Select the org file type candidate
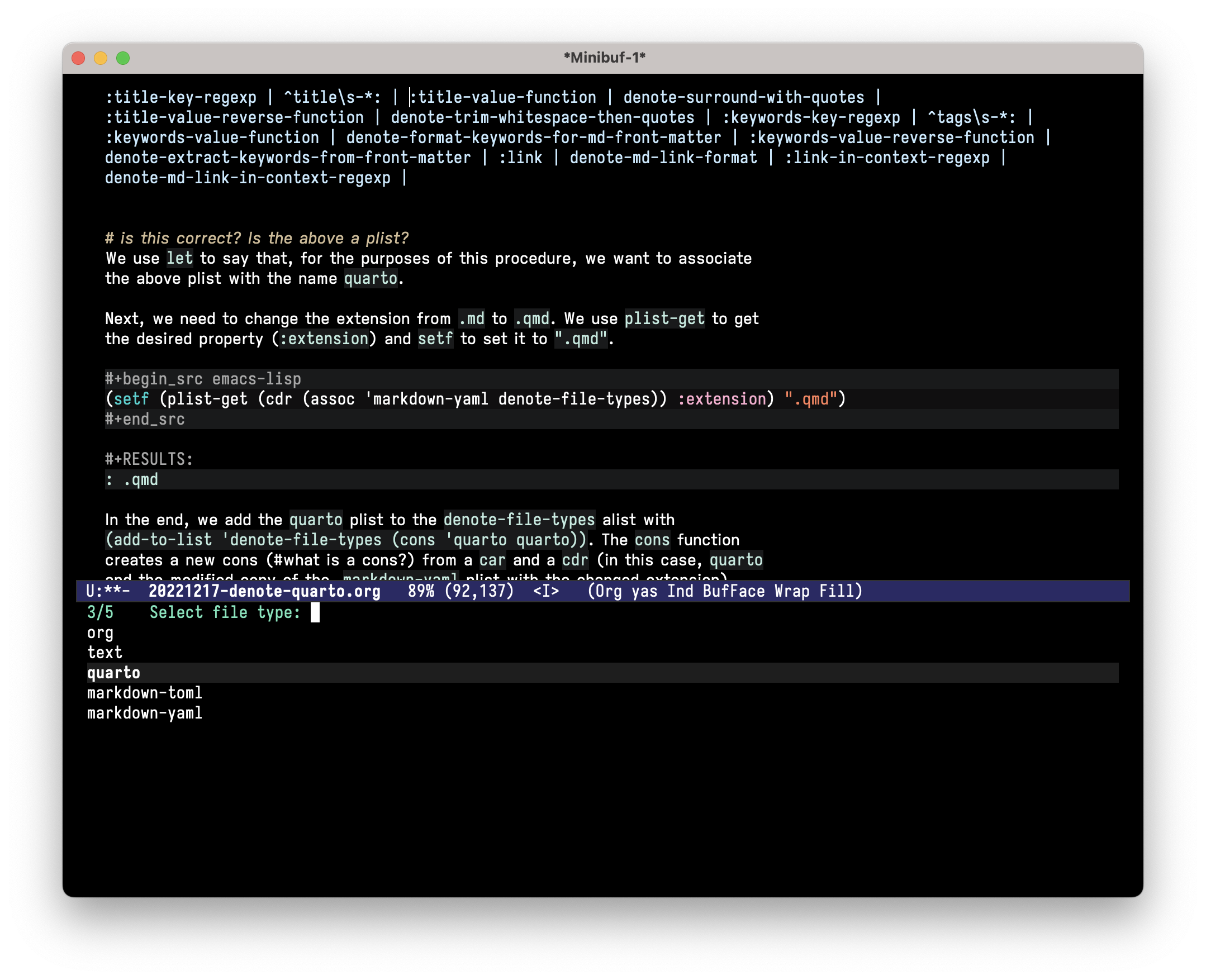Image resolution: width=1206 pixels, height=980 pixels. 100,633
